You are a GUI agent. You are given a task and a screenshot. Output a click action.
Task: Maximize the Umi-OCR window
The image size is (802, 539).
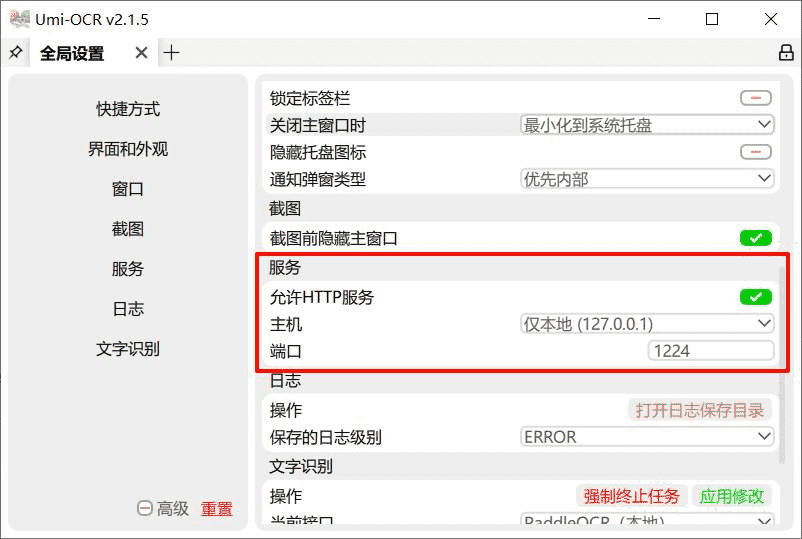711,19
